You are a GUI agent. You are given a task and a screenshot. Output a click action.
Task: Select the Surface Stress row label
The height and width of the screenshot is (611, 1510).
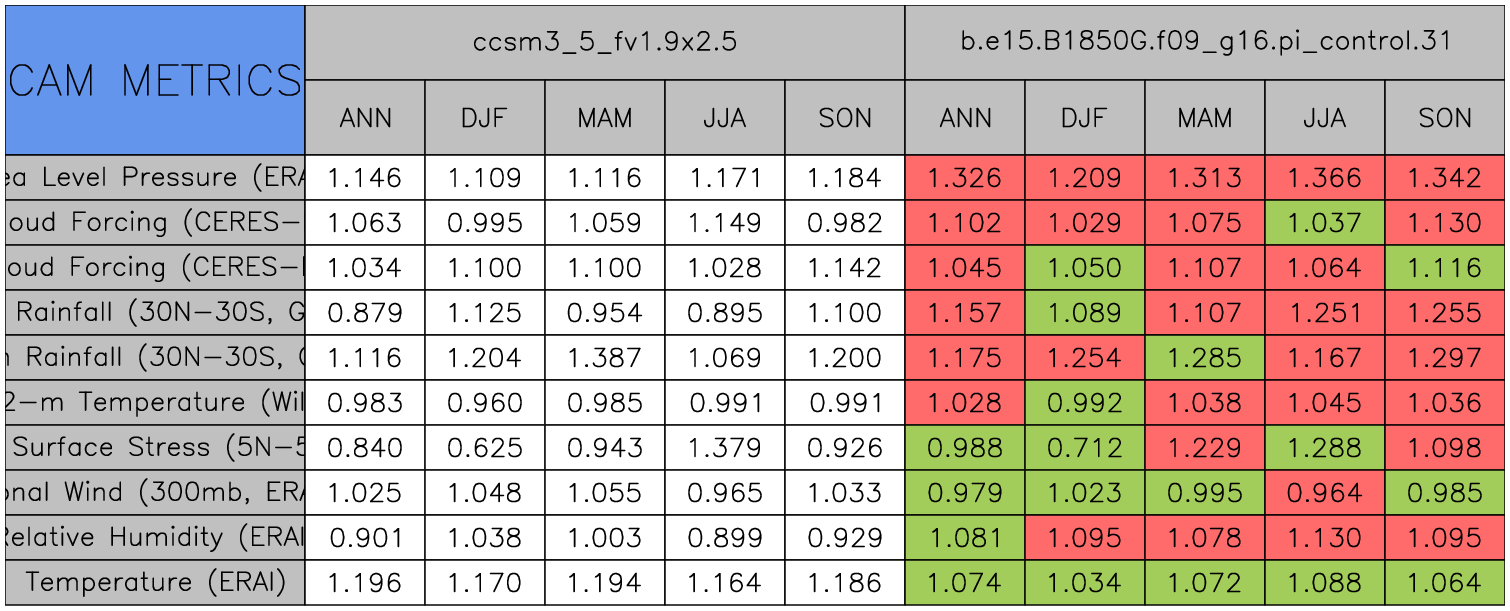tap(155, 447)
